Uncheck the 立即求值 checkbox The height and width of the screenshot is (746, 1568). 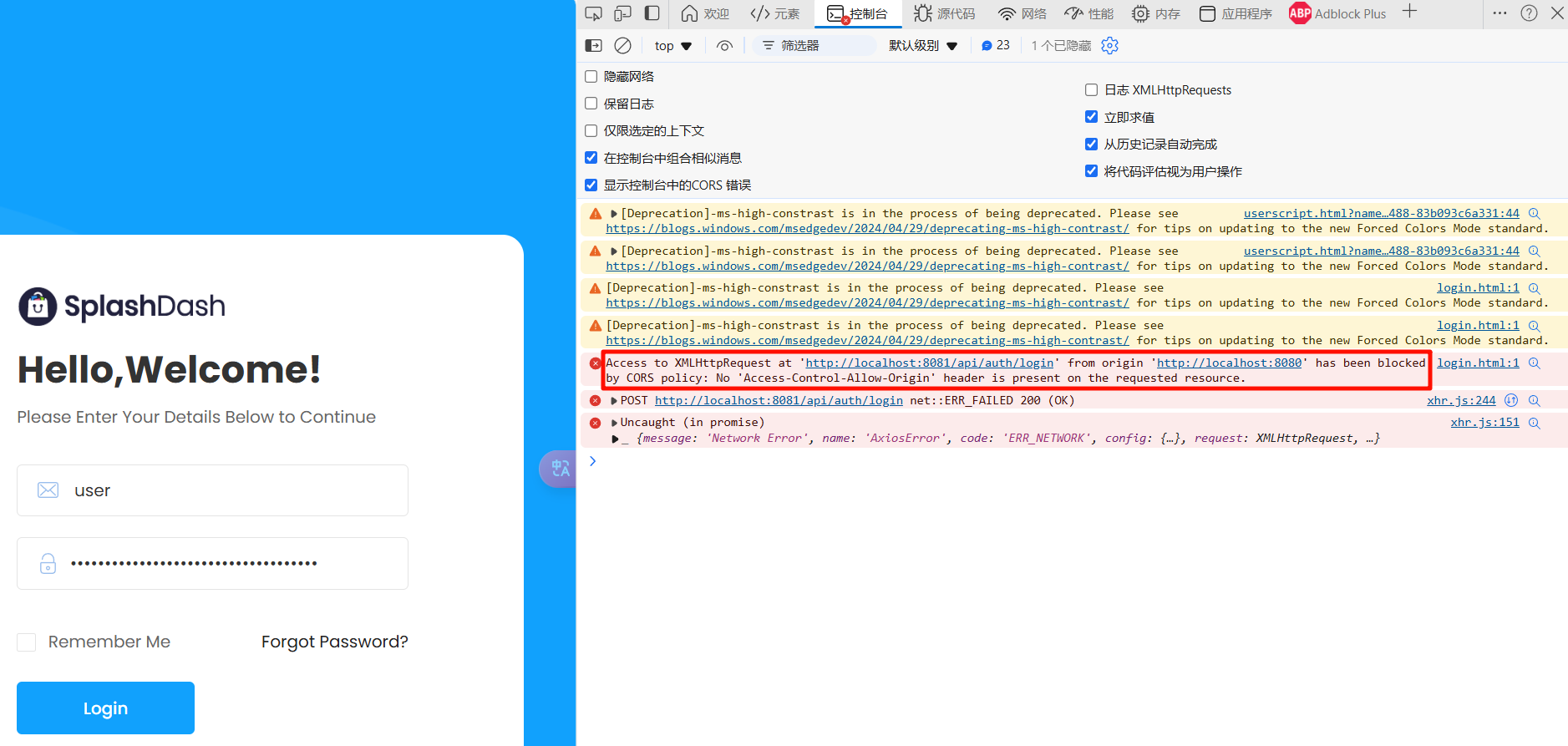1091,117
